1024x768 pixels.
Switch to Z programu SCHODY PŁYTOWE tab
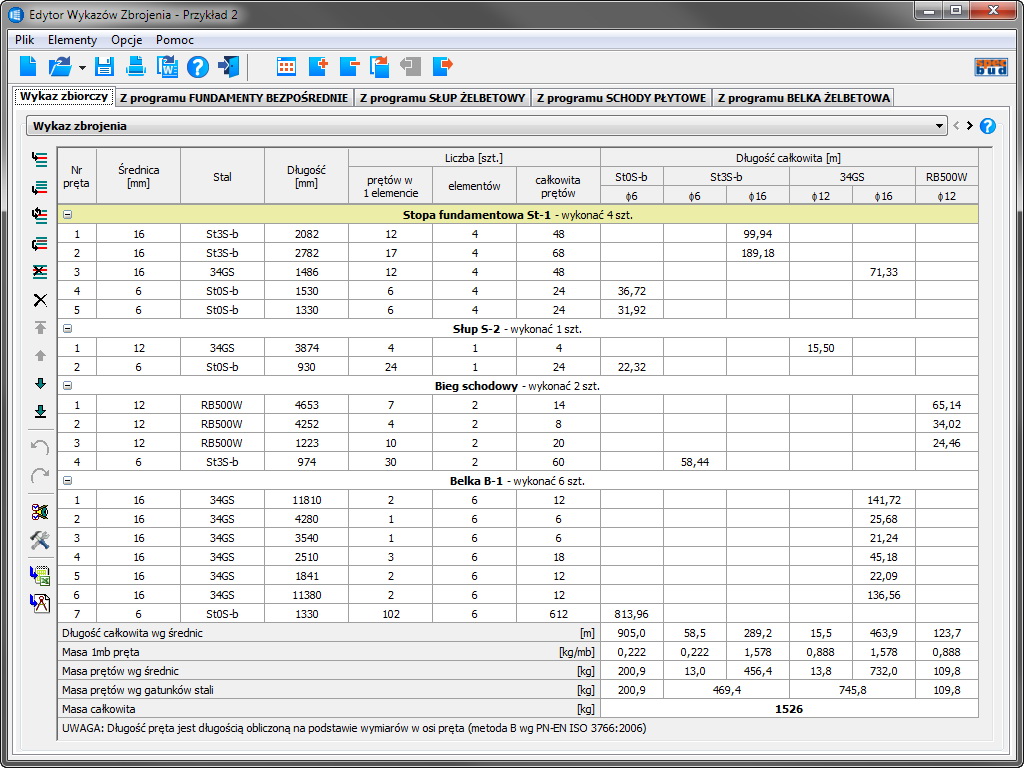pos(621,97)
